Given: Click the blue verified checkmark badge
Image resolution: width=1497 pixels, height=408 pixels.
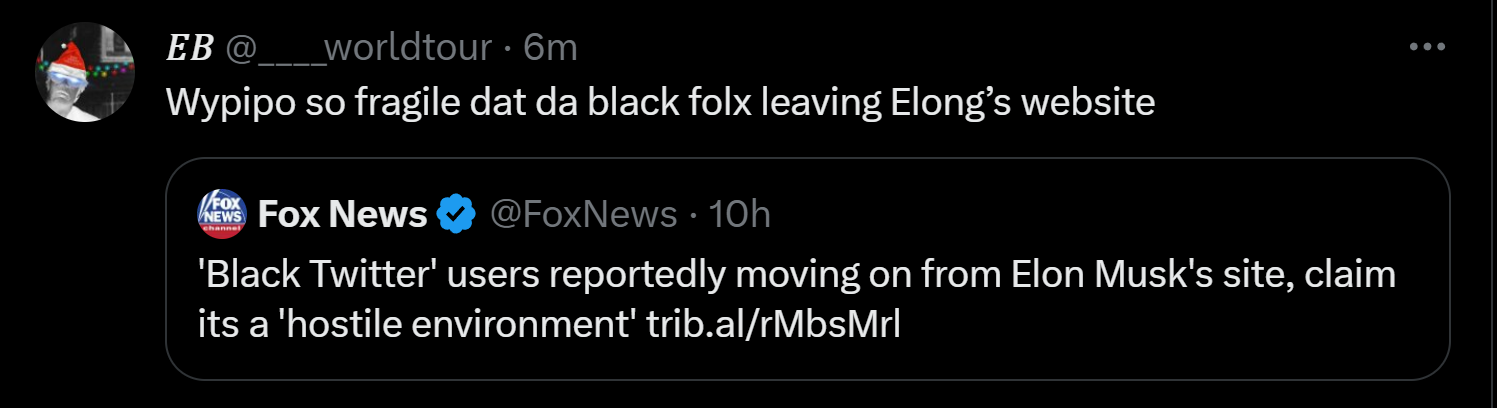Looking at the screenshot, I should tap(458, 214).
